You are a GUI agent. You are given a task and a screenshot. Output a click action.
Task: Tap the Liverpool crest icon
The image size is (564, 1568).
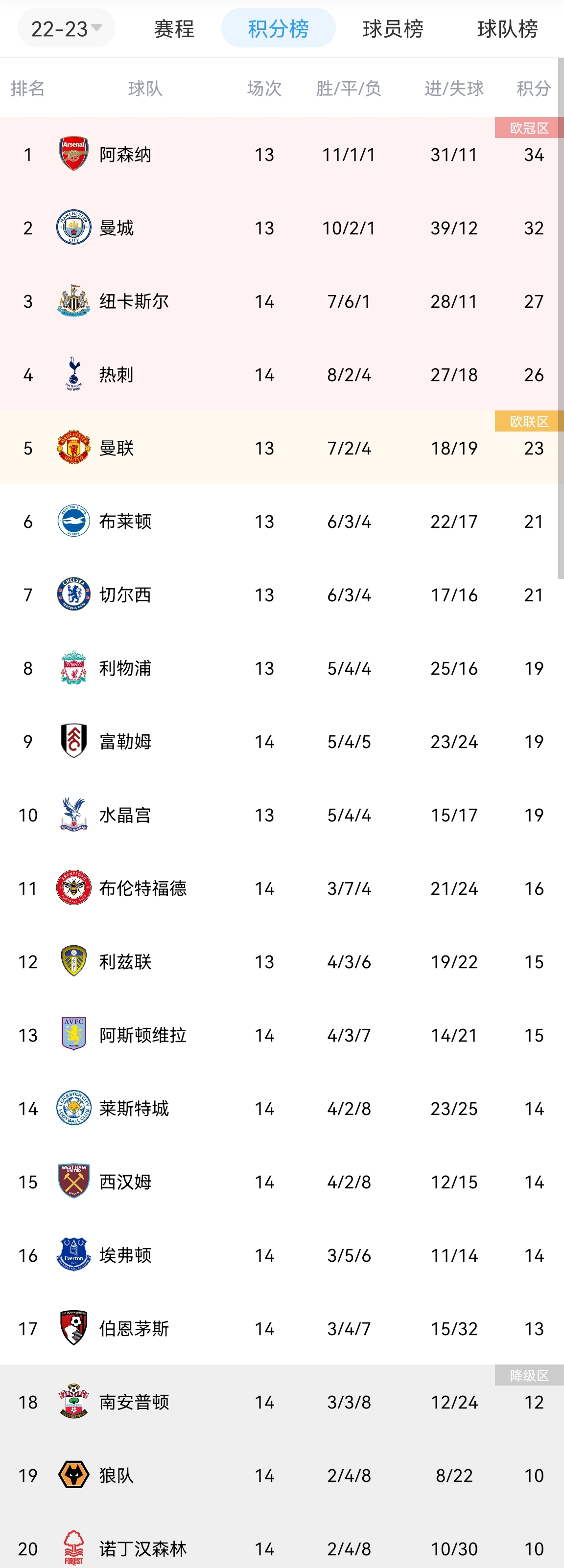pyautogui.click(x=74, y=668)
